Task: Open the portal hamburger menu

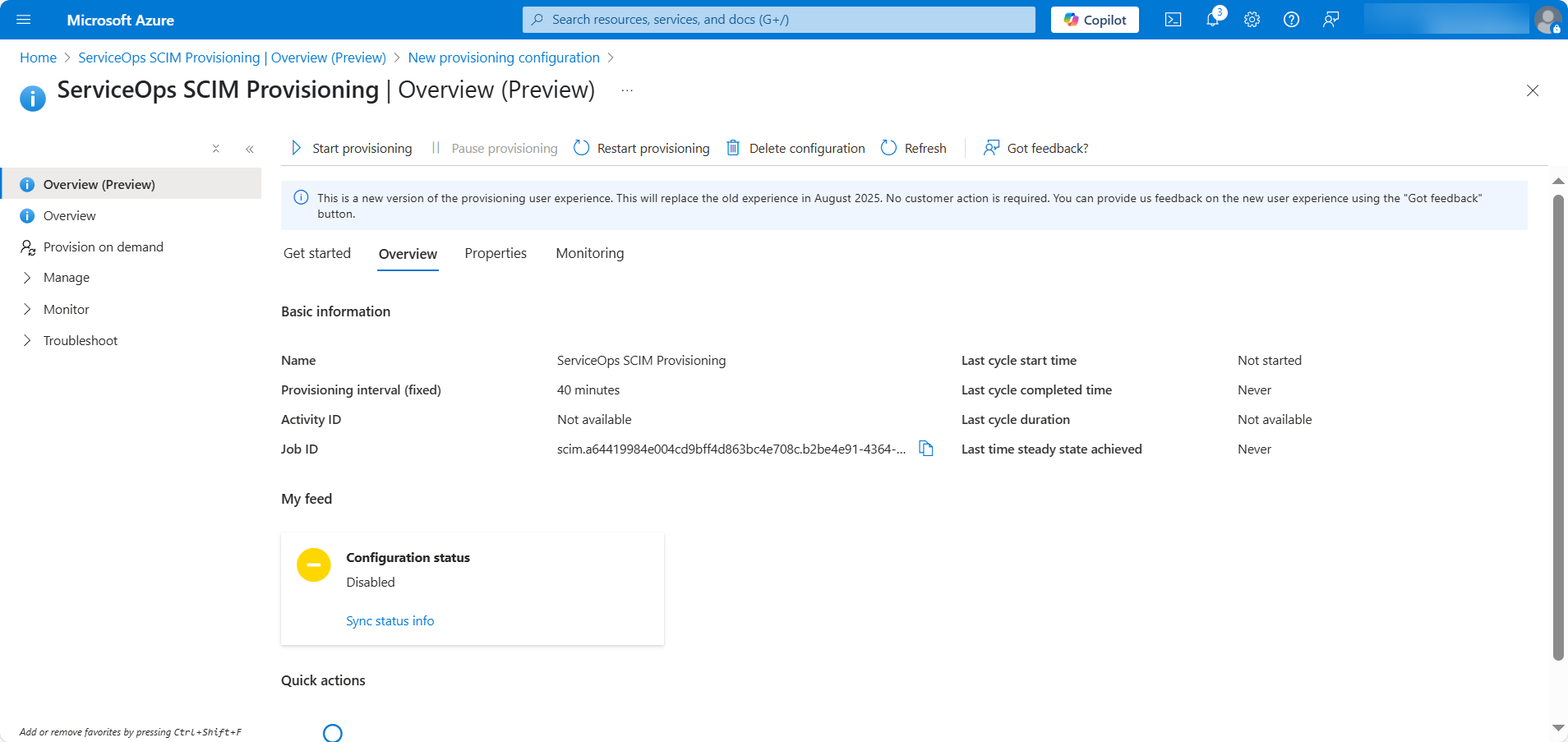Action: click(24, 20)
